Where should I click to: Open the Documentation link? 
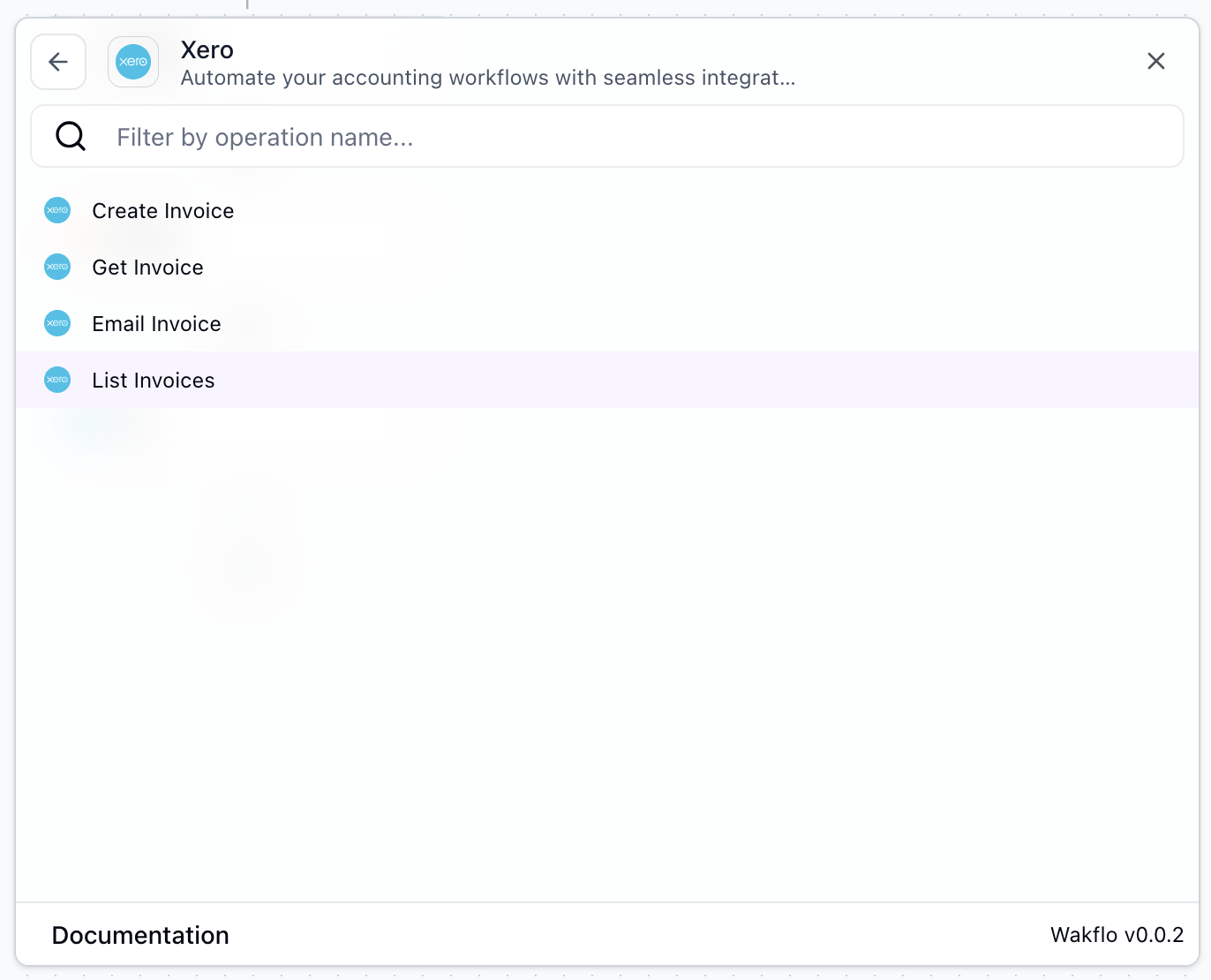139,934
